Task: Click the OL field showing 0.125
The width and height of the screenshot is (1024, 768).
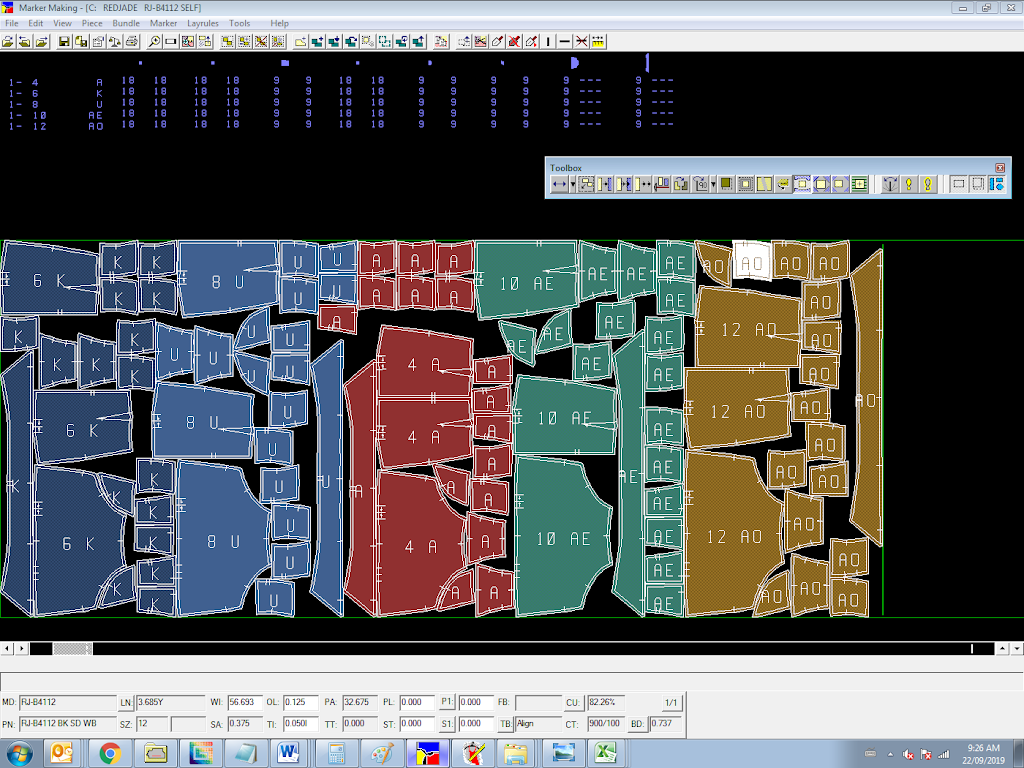Action: click(300, 703)
